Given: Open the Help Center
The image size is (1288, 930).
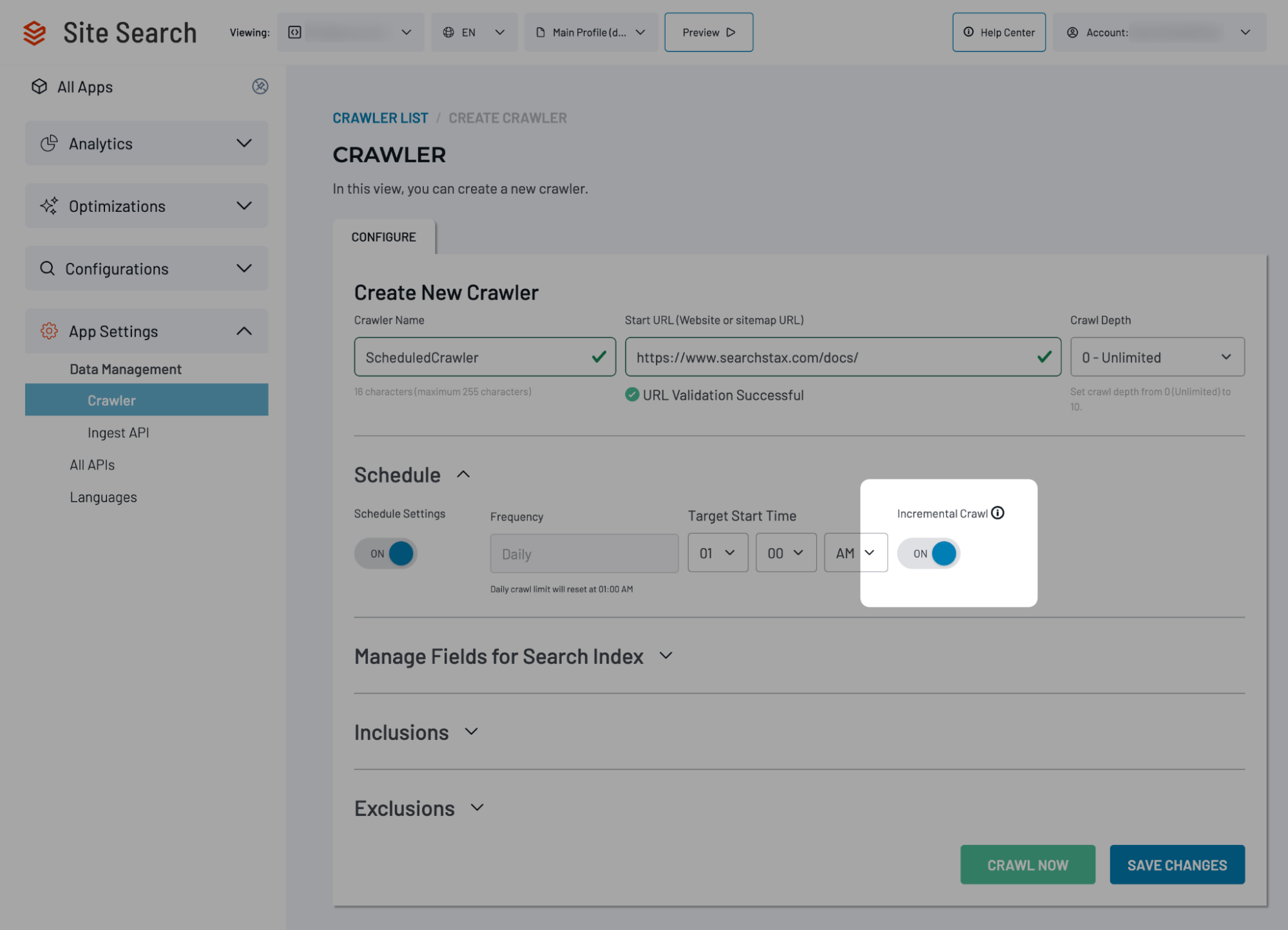Looking at the screenshot, I should [x=999, y=32].
